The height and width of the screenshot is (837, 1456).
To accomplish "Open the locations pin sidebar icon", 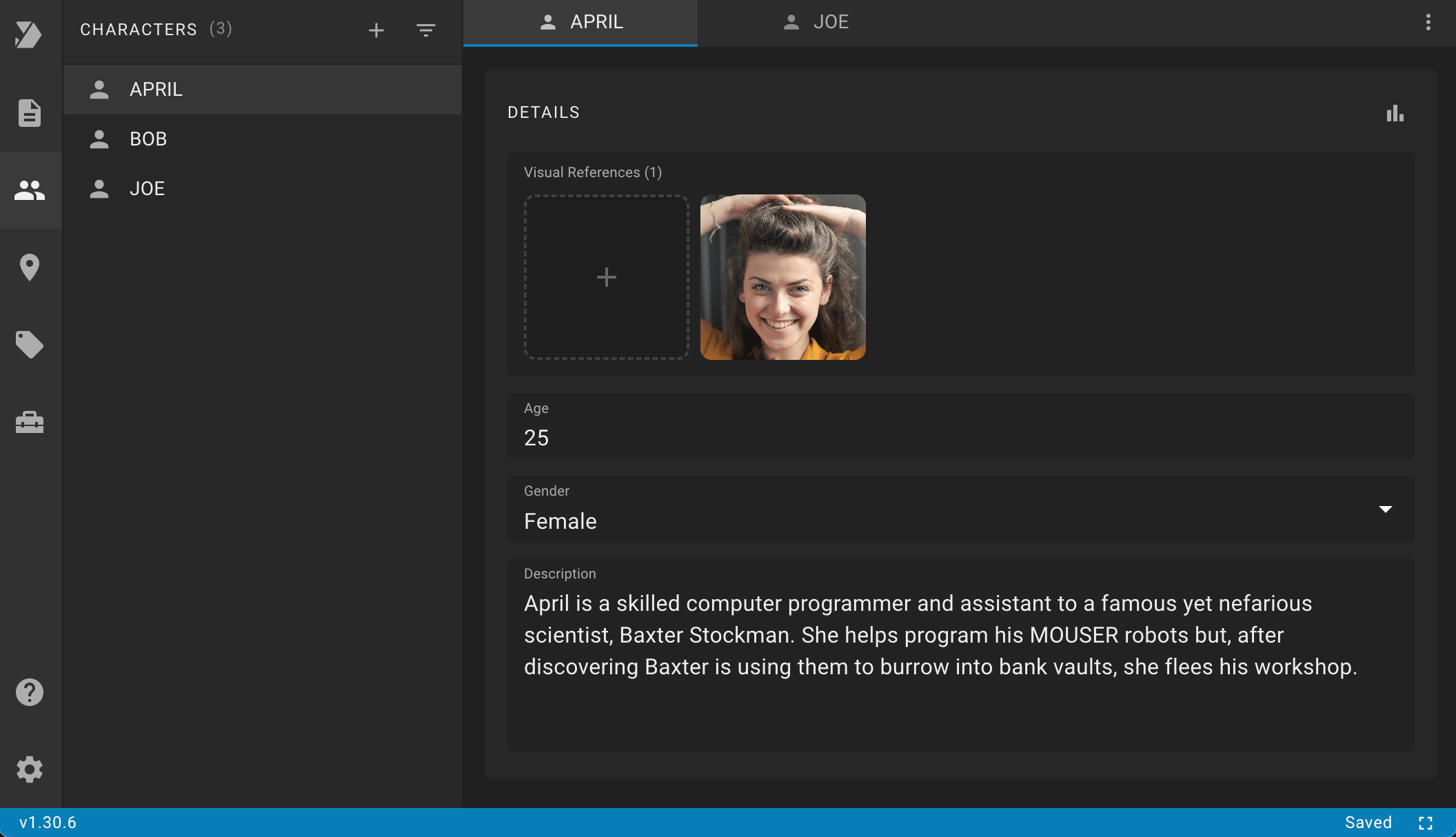I will [x=30, y=268].
